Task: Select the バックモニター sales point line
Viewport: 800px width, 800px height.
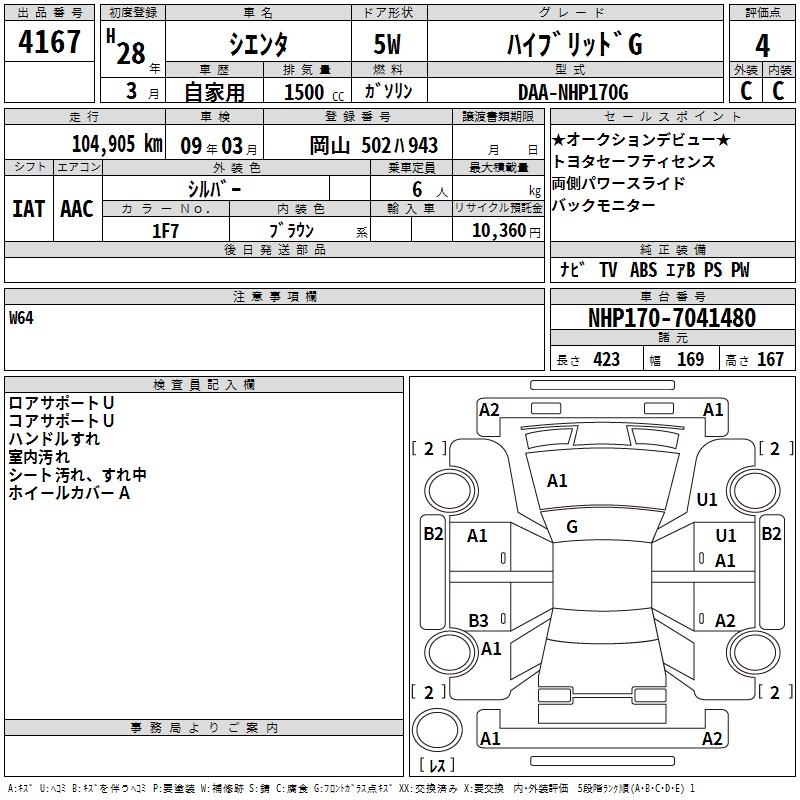Action: tap(603, 205)
